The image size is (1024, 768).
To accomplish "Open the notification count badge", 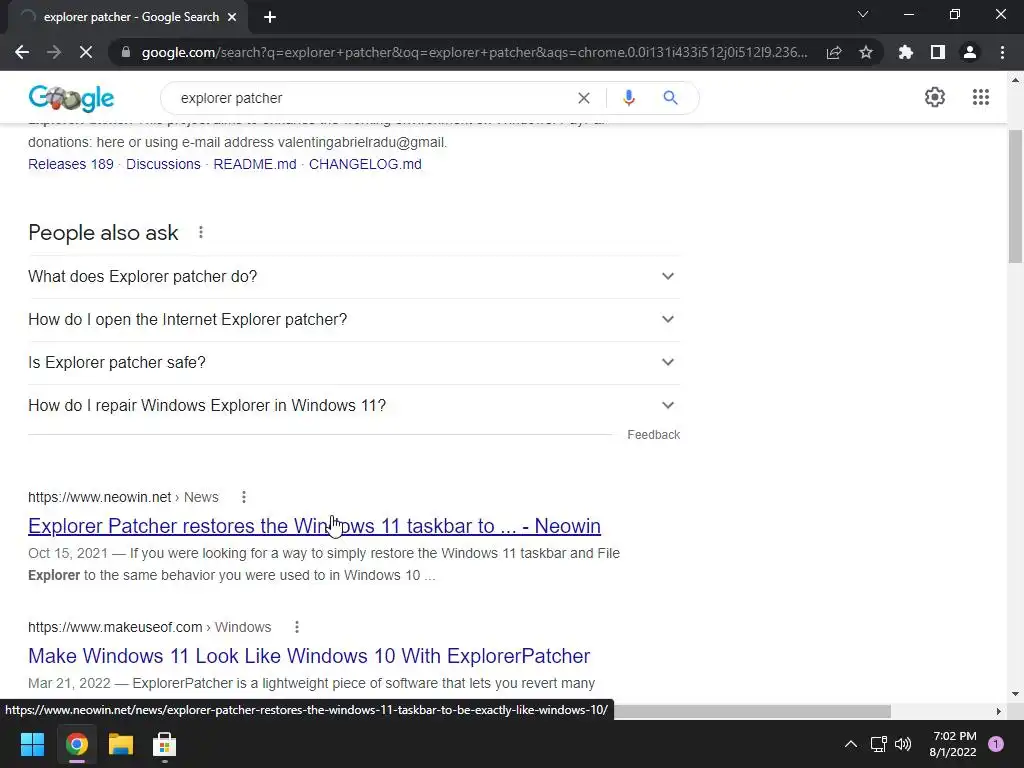I will pos(996,744).
